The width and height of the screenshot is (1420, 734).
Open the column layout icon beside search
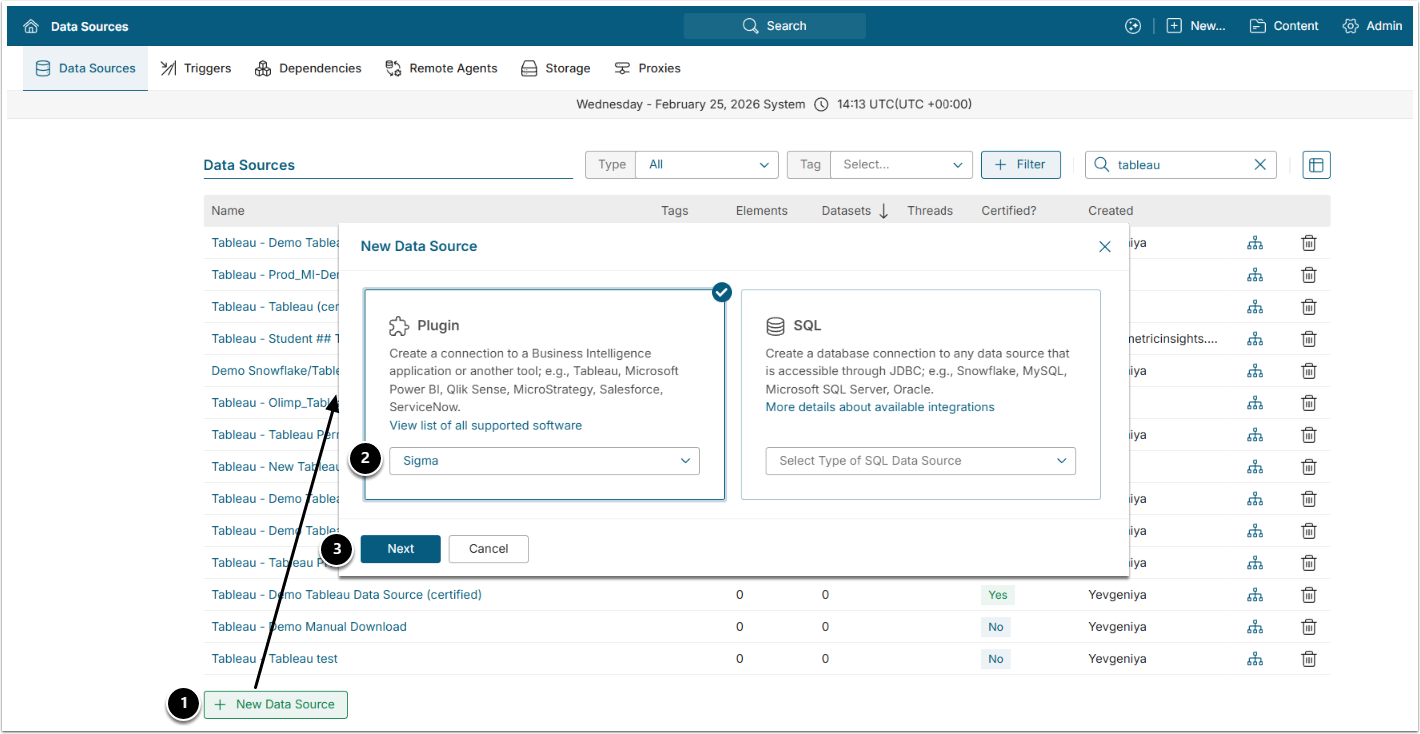1316,165
